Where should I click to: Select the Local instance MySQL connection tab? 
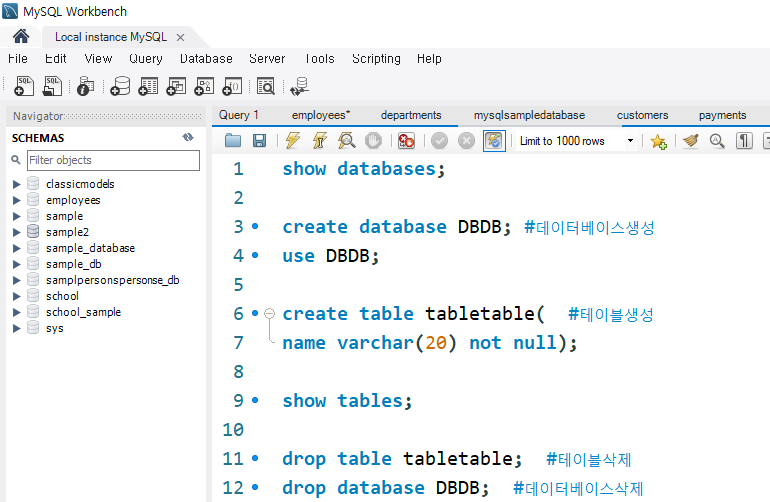pos(111,37)
